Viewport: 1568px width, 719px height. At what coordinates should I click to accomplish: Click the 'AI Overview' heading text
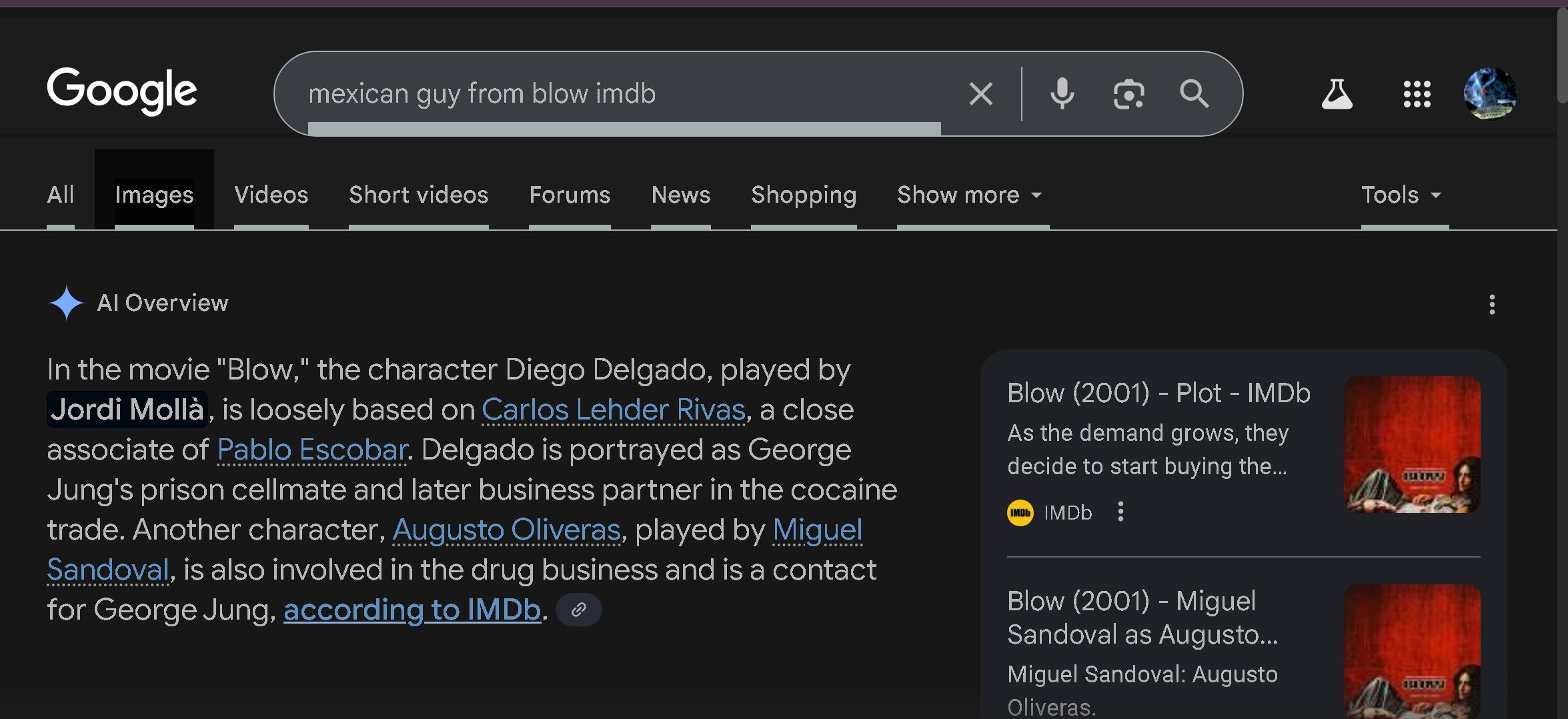point(163,303)
